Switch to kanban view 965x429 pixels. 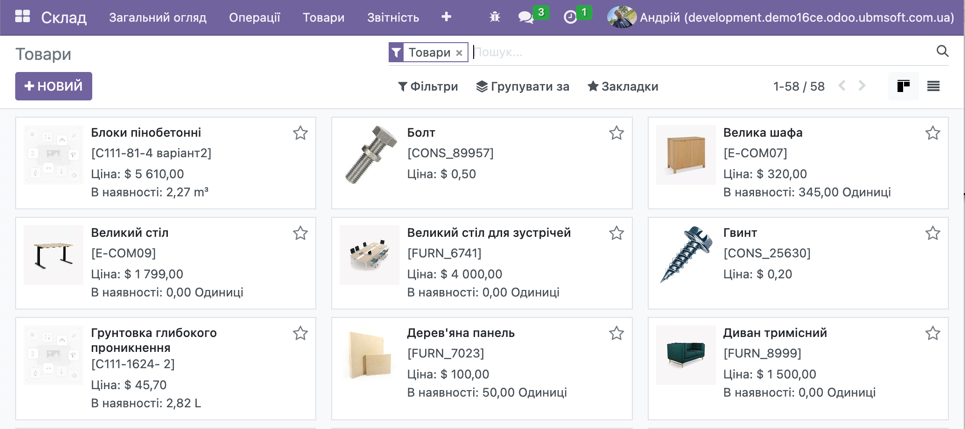point(903,86)
